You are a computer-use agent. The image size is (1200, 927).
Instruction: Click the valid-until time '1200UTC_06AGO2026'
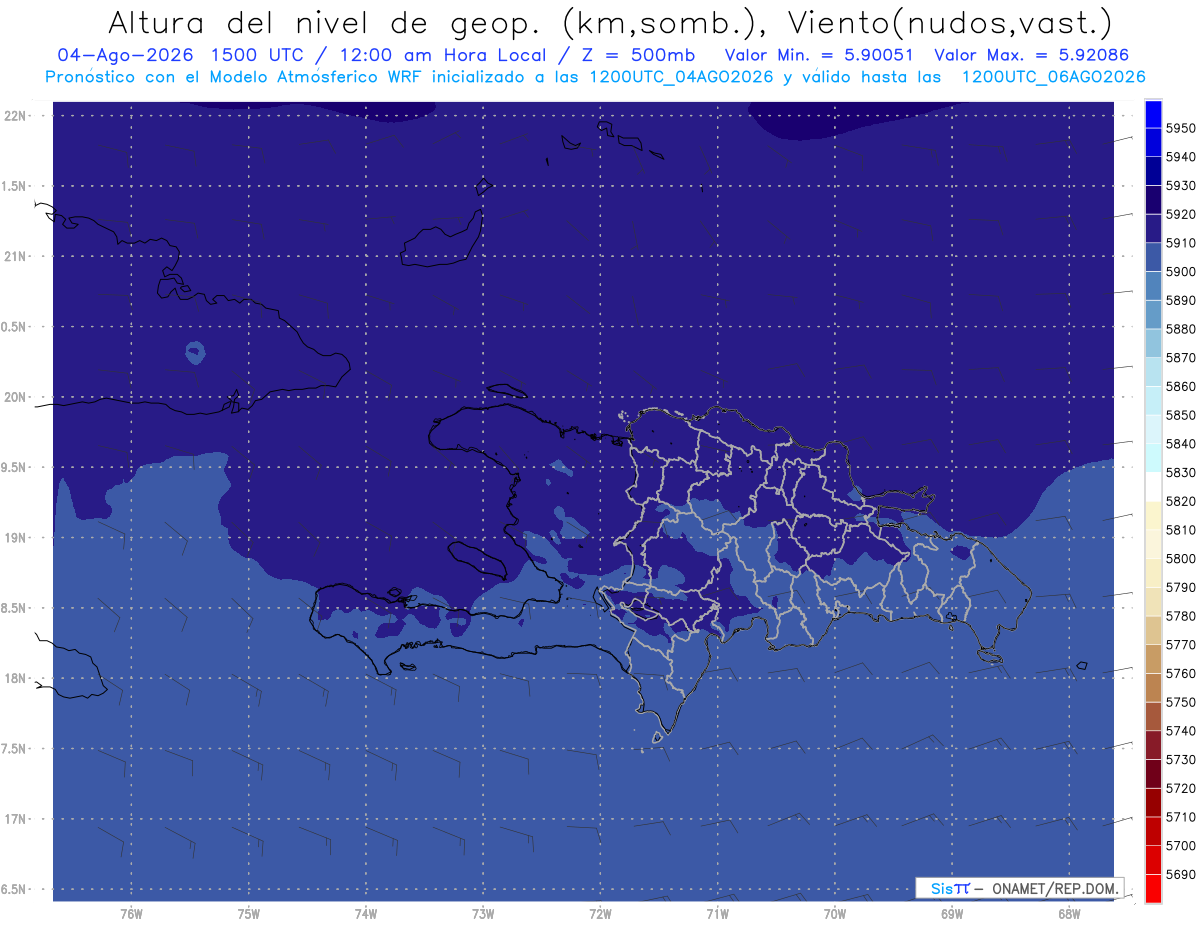(1053, 76)
